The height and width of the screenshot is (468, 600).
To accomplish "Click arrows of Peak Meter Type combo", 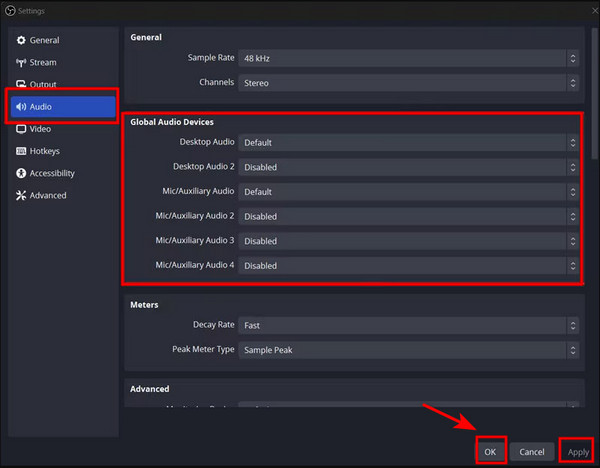I will (x=573, y=350).
